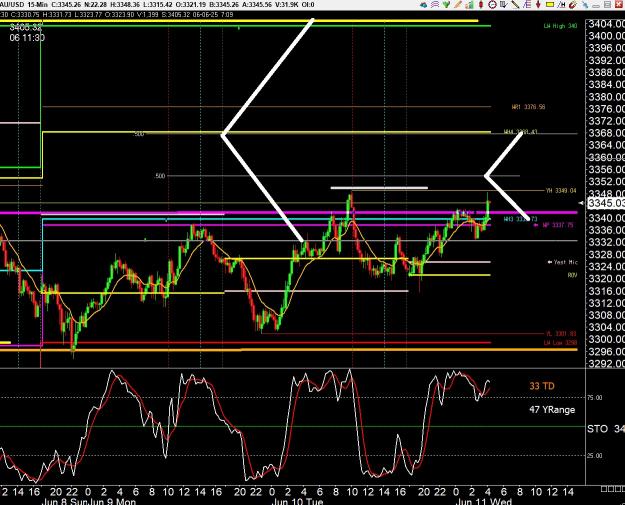Click the 25.00 stochastic level label
The image size is (625, 505).
point(594,456)
